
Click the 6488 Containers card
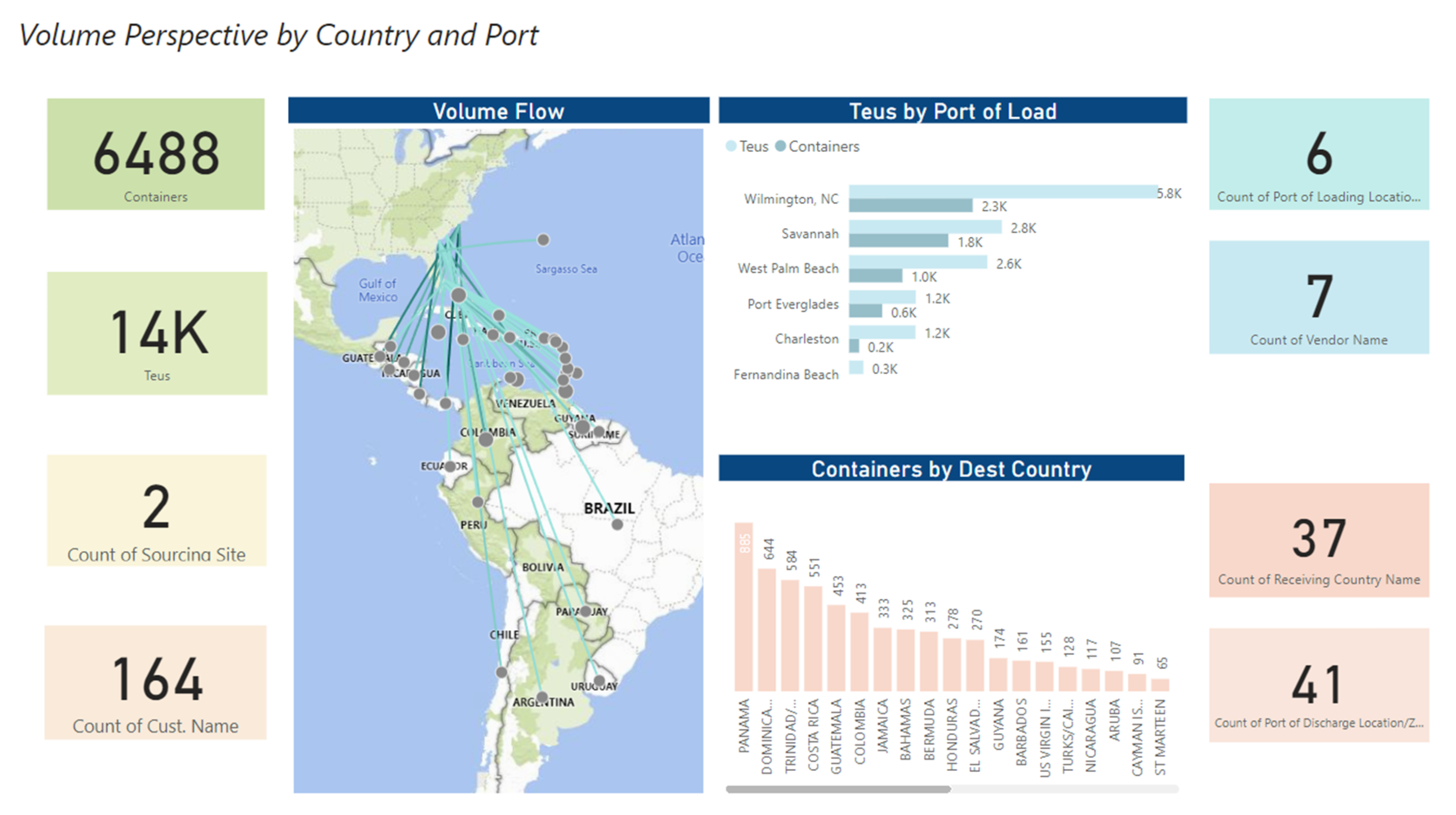[156, 154]
